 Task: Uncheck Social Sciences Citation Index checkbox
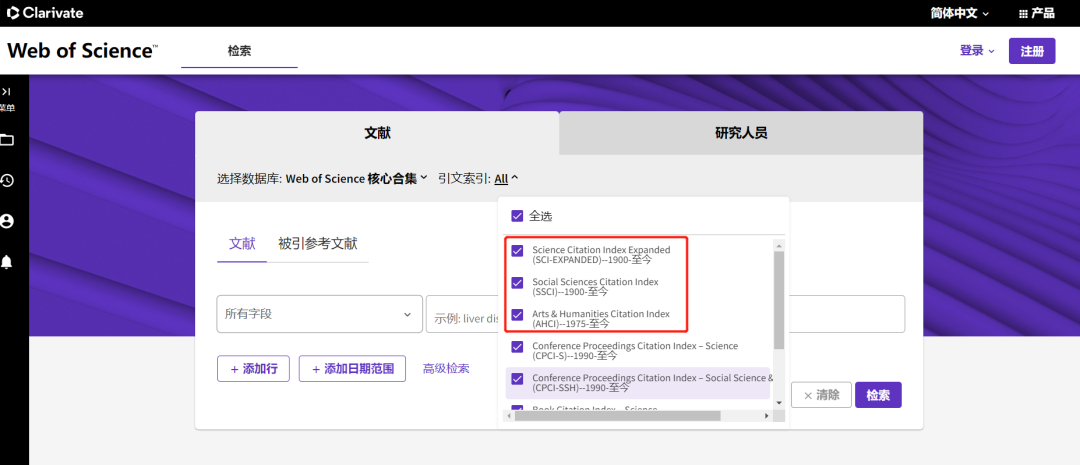point(517,282)
